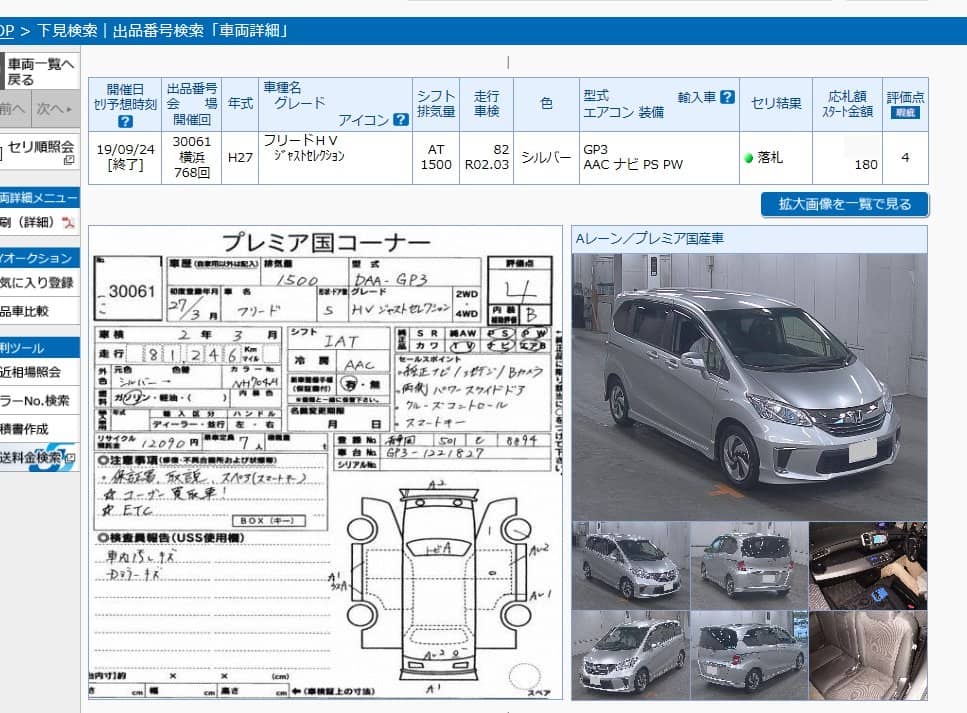Click AT 1500 shift displacement cell

click(436, 157)
